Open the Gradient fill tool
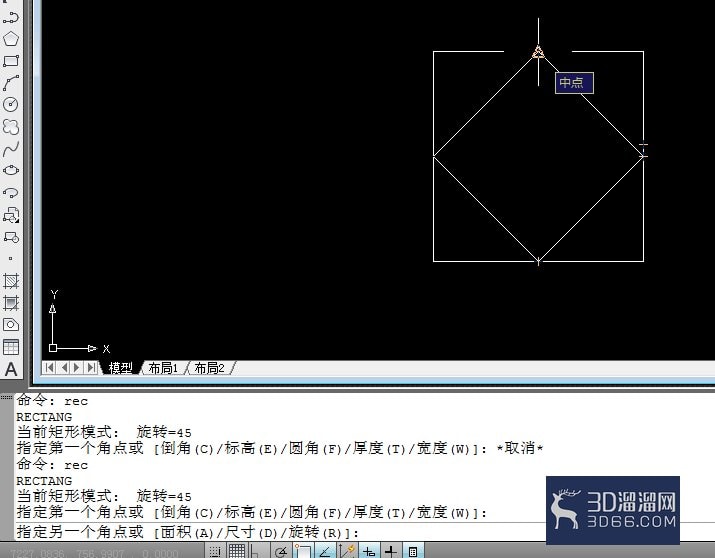This screenshot has height=558, width=715. pos(11,303)
